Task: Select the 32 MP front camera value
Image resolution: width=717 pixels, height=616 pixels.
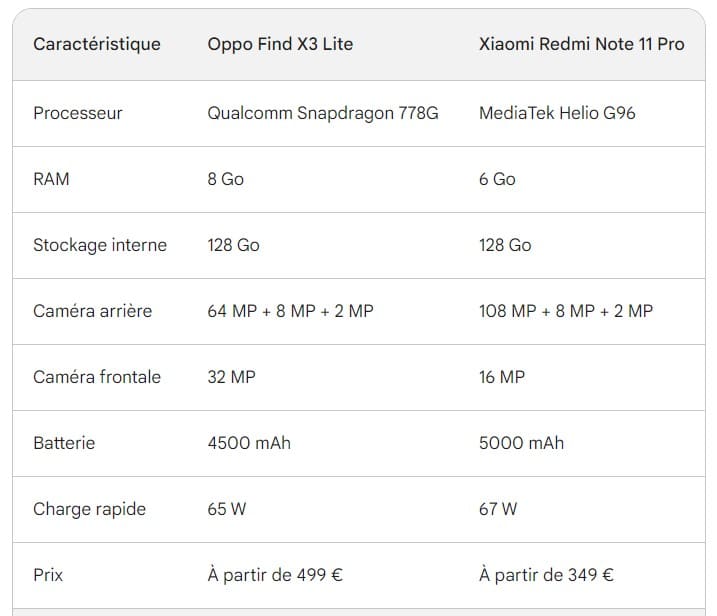Action: point(231,377)
